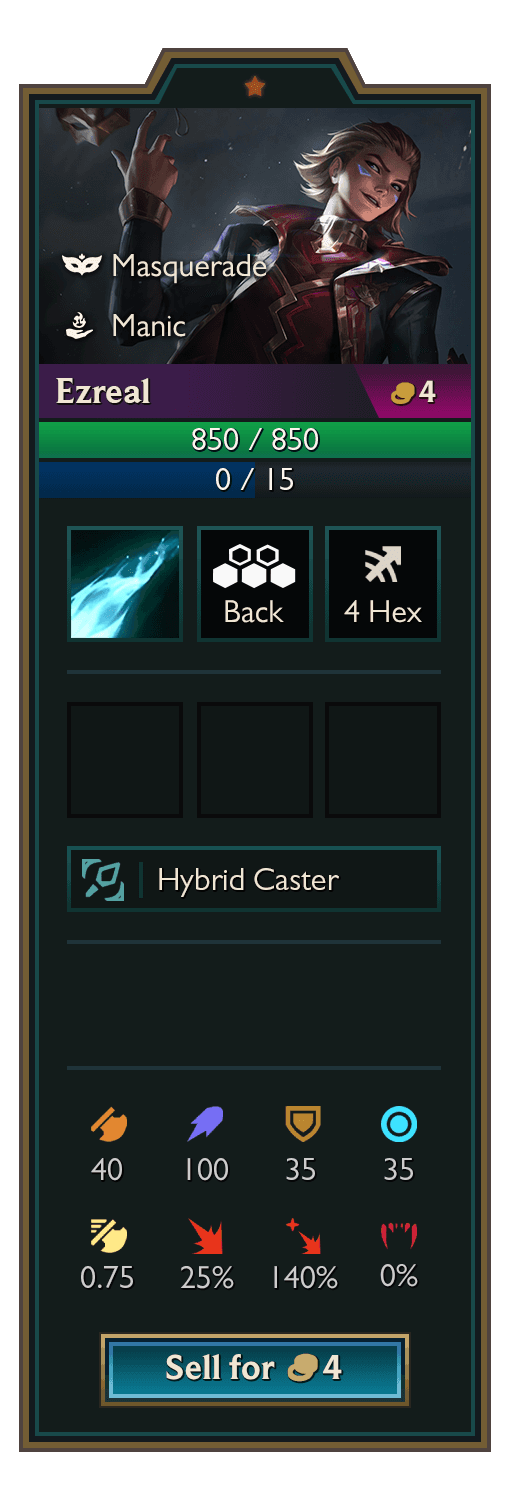The width and height of the screenshot is (510, 1500).
Task: Click the crit chance icon above 25%
Action: click(x=206, y=1236)
